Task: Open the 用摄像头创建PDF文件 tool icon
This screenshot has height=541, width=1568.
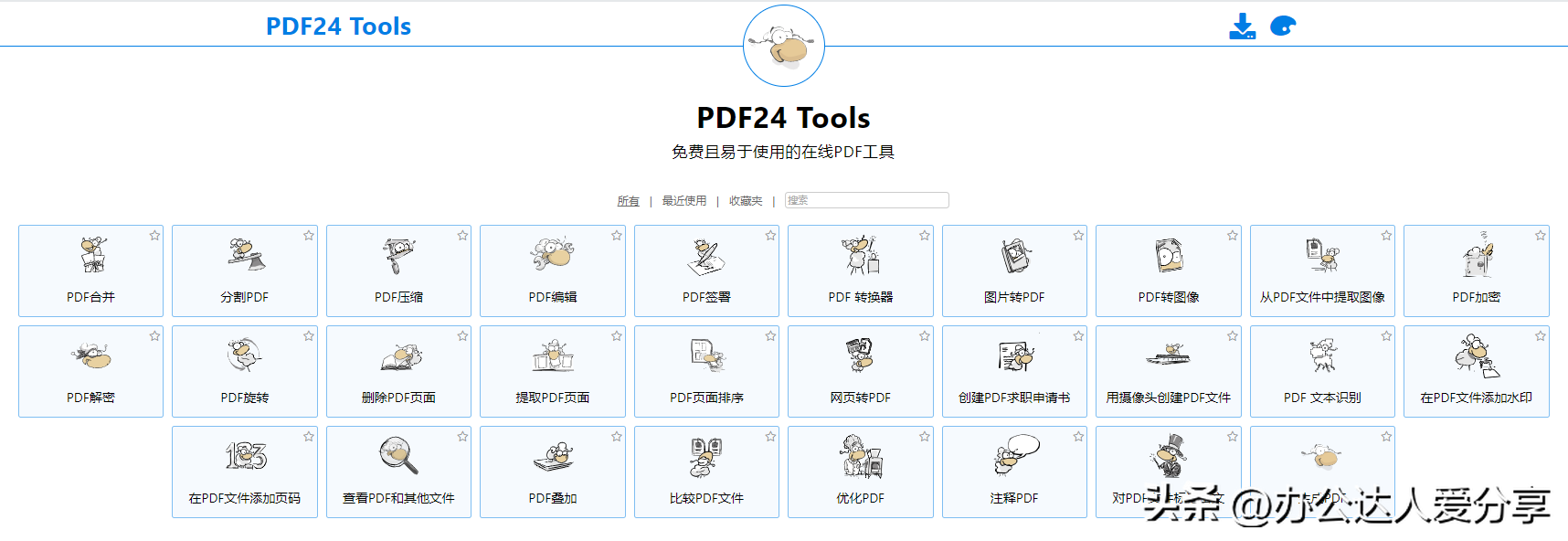Action: point(1169,355)
